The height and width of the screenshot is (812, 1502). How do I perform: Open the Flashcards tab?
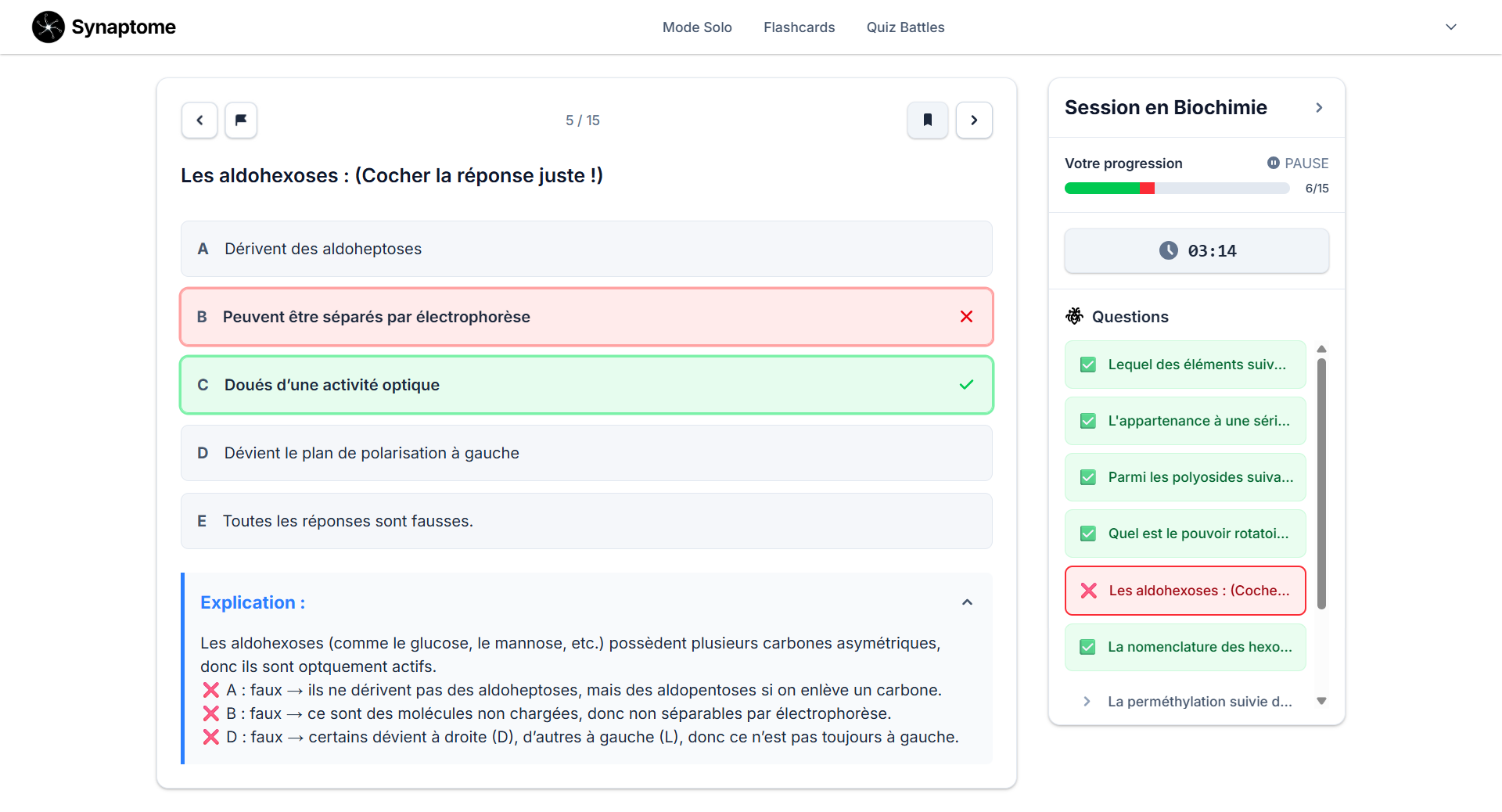point(799,27)
